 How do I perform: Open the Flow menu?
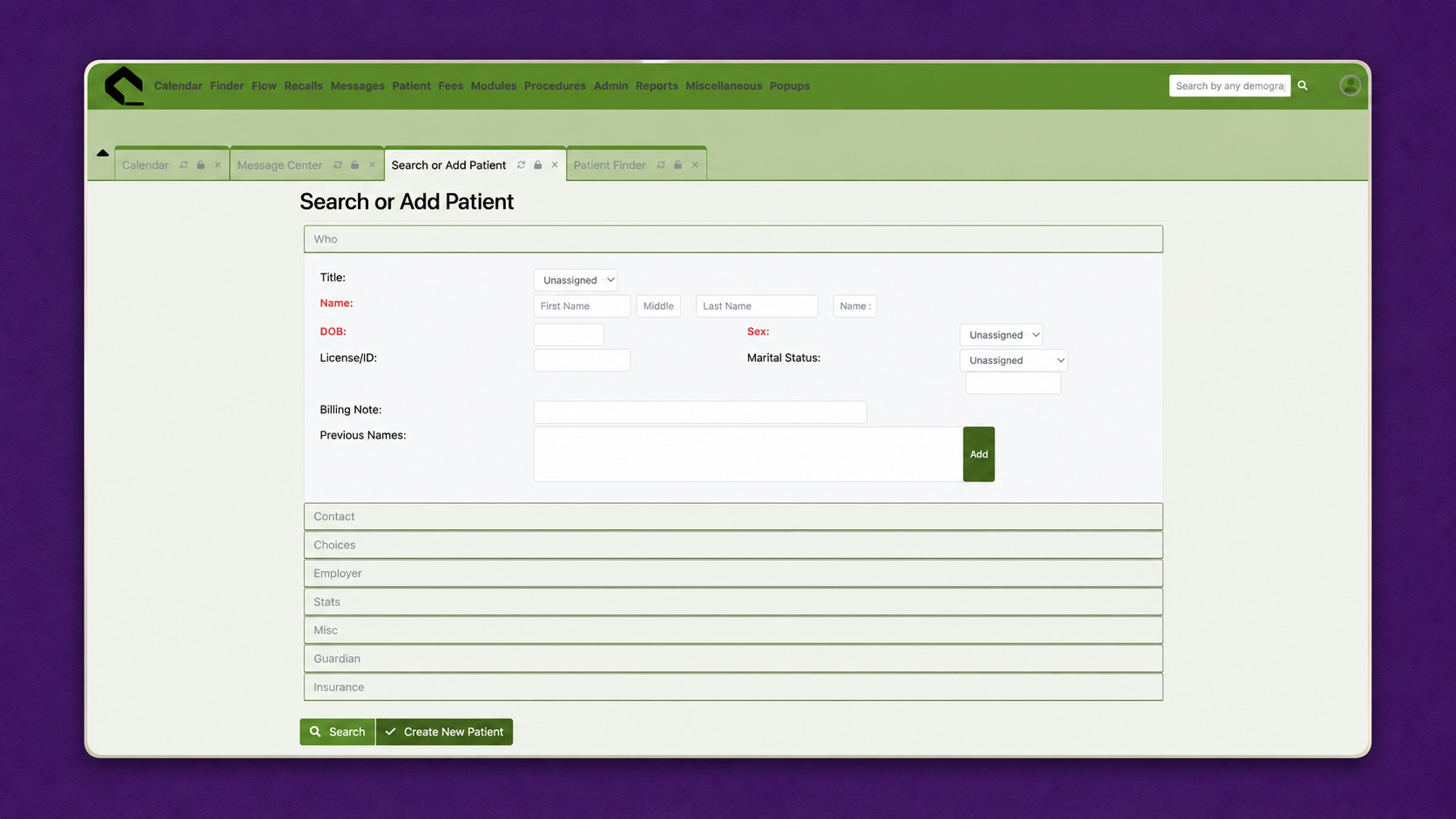click(x=264, y=86)
